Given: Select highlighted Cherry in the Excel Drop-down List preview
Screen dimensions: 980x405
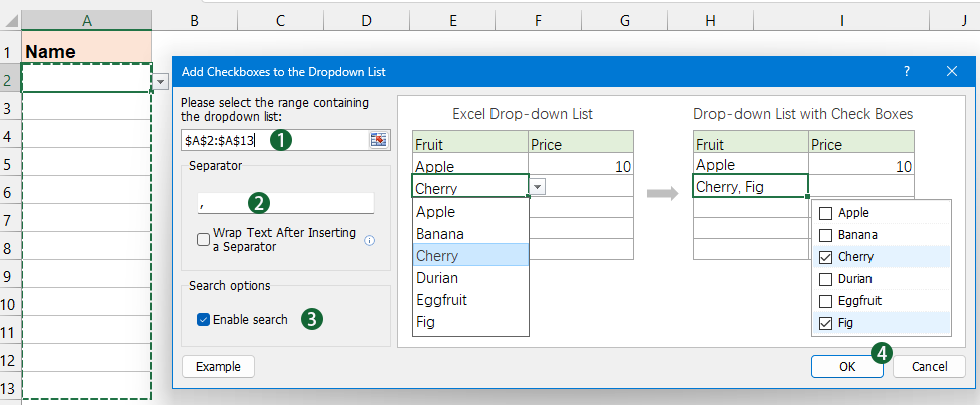Looking at the screenshot, I should click(471, 256).
